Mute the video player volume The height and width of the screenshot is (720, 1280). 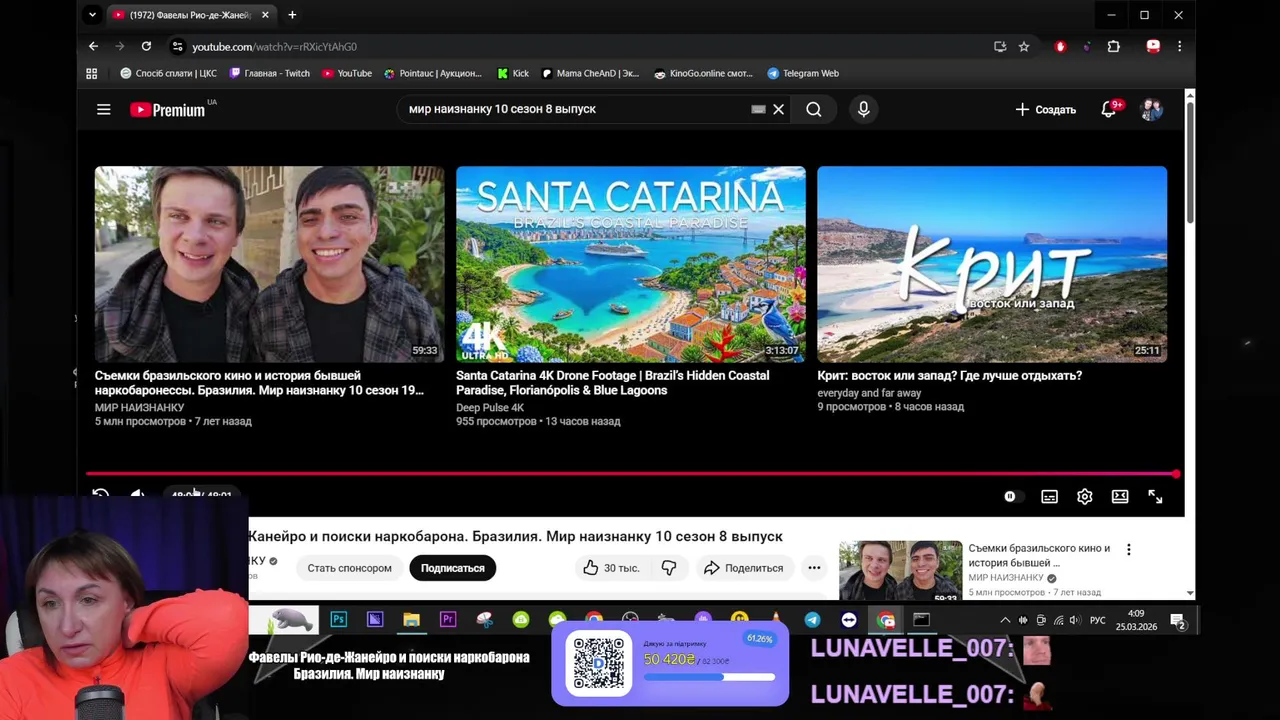[x=138, y=495]
